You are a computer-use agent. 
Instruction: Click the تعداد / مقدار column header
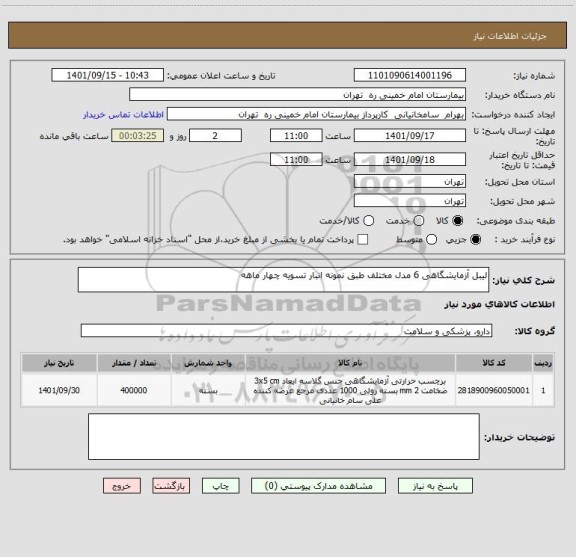[x=134, y=363]
